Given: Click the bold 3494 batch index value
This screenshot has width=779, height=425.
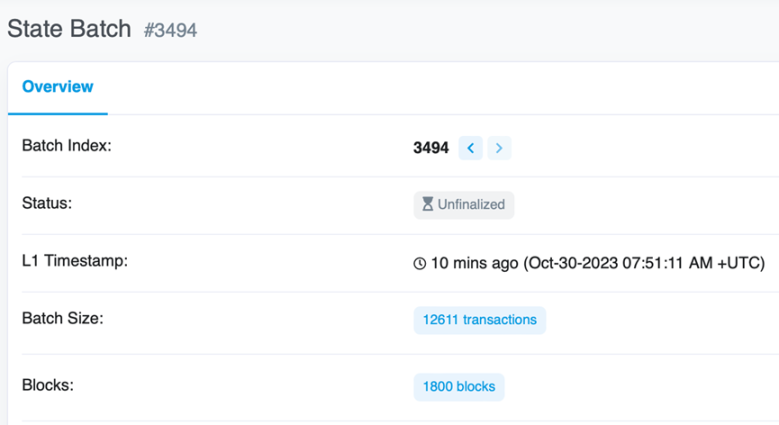Looking at the screenshot, I should click(431, 148).
